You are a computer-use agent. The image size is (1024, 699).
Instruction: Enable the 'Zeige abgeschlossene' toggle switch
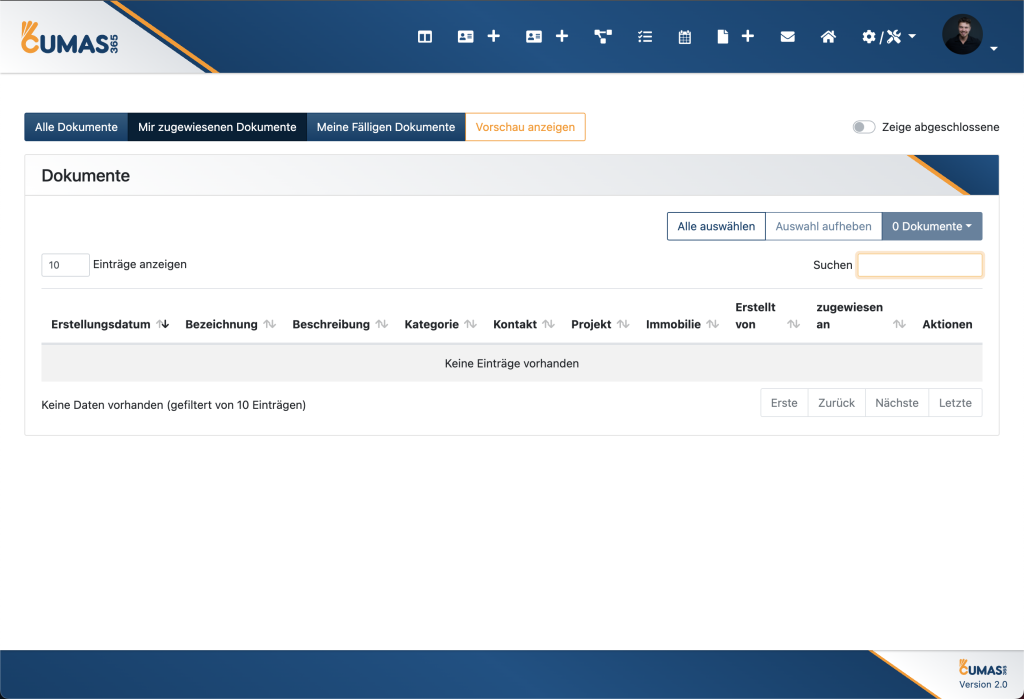point(864,127)
